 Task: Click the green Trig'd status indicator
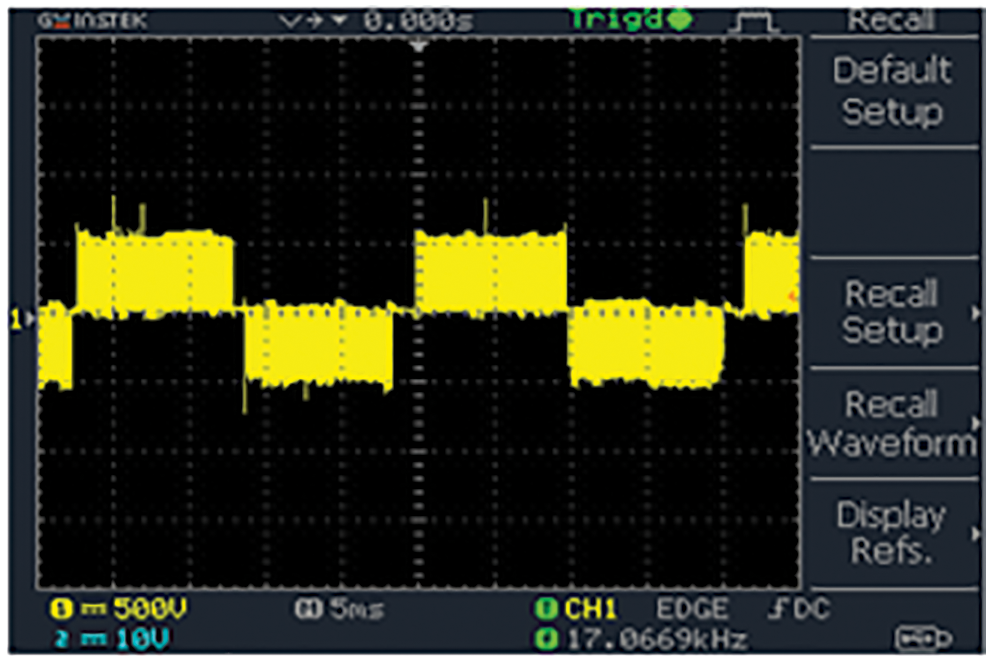631,20
